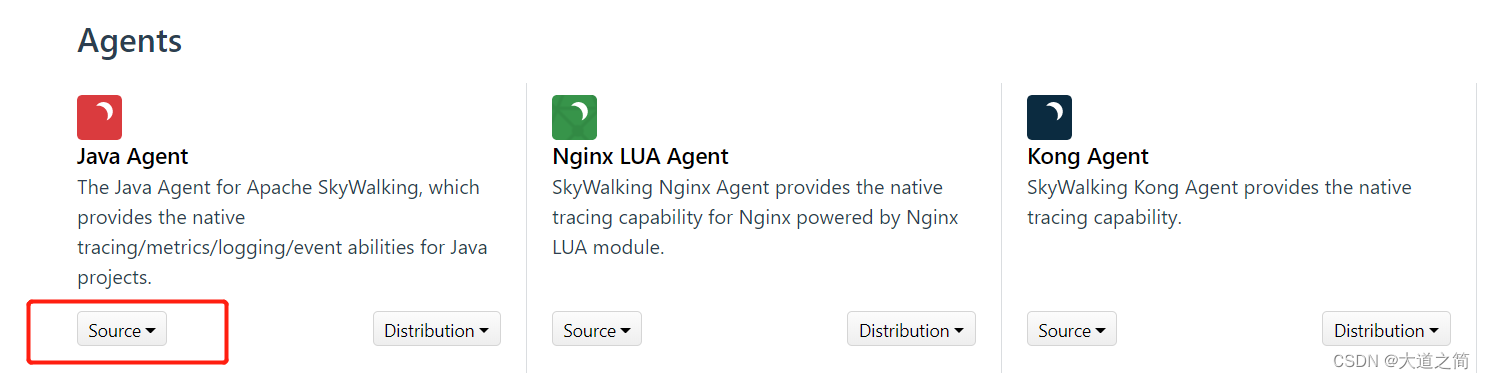This screenshot has width=1485, height=379.
Task: Select the Nginx LUA Agent description paragraph
Action: click(755, 217)
